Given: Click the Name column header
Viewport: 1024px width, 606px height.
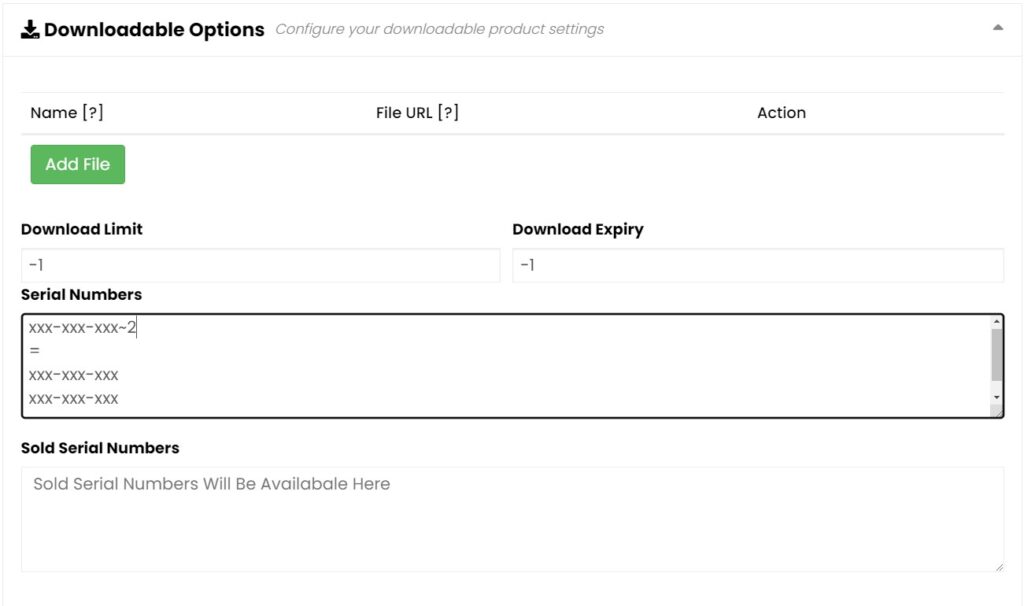Looking at the screenshot, I should point(54,112).
